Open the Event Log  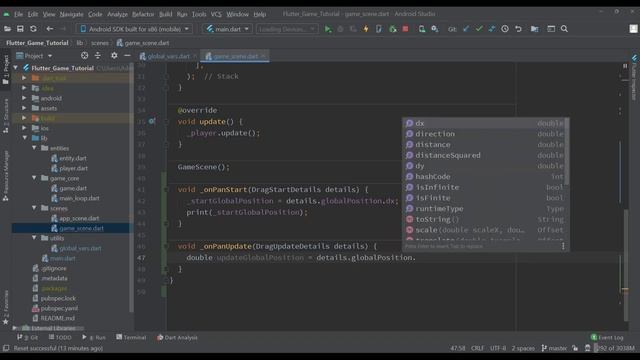pyautogui.click(x=607, y=338)
